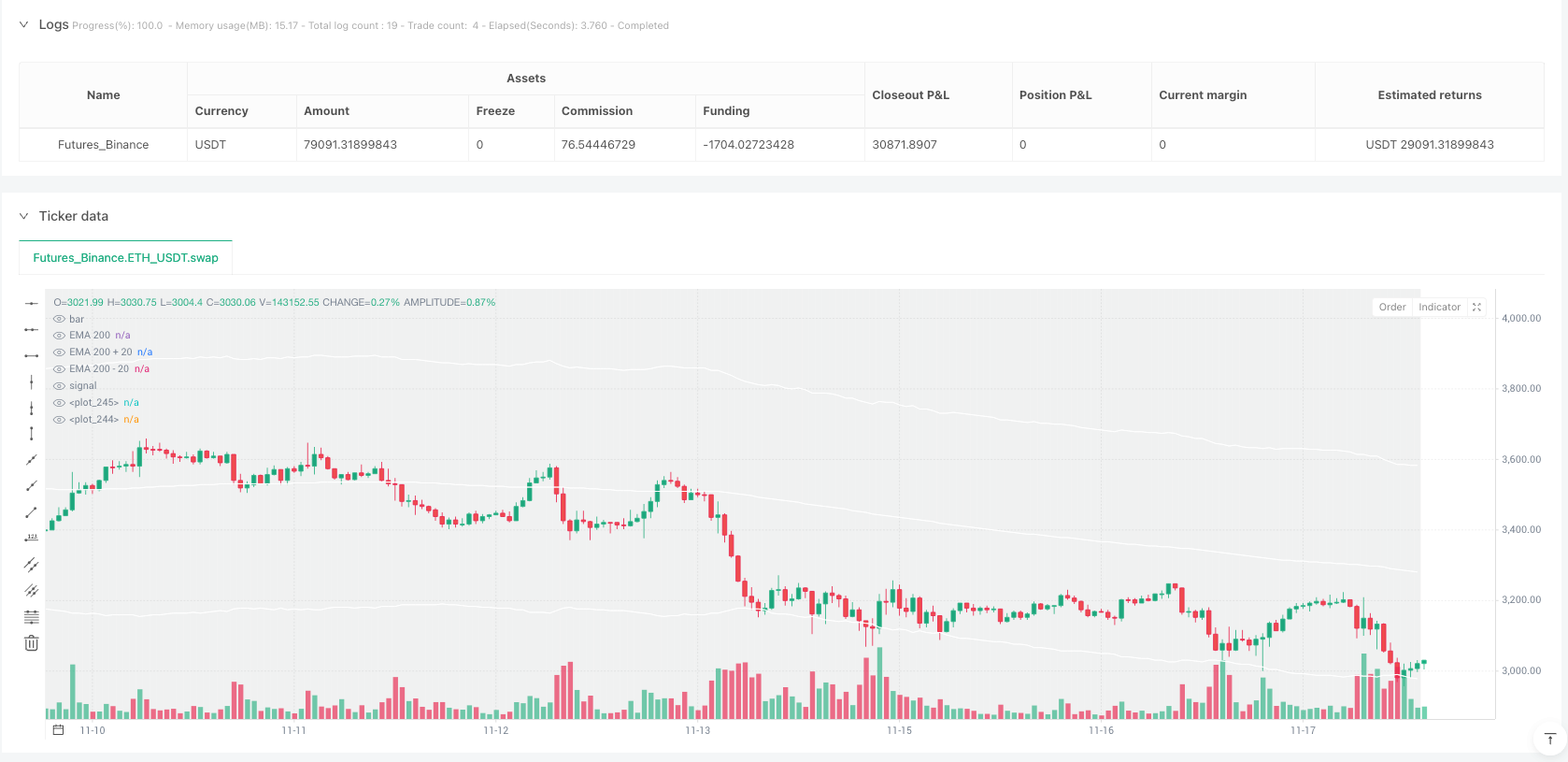Click the Closeout P&L column header
The width and height of the screenshot is (1568, 762).
point(938,95)
